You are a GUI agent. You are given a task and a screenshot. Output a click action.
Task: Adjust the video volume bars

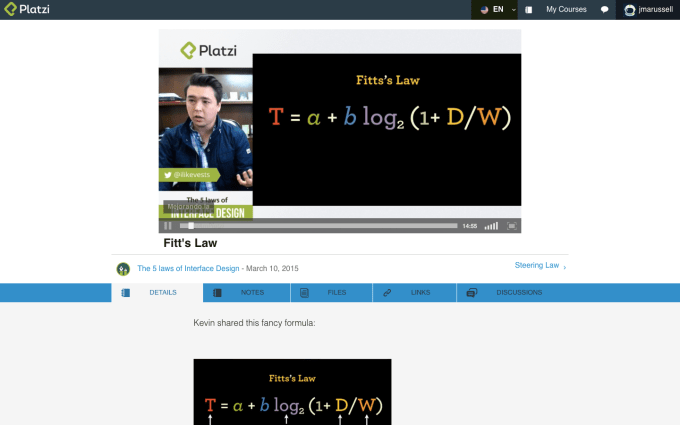point(491,226)
